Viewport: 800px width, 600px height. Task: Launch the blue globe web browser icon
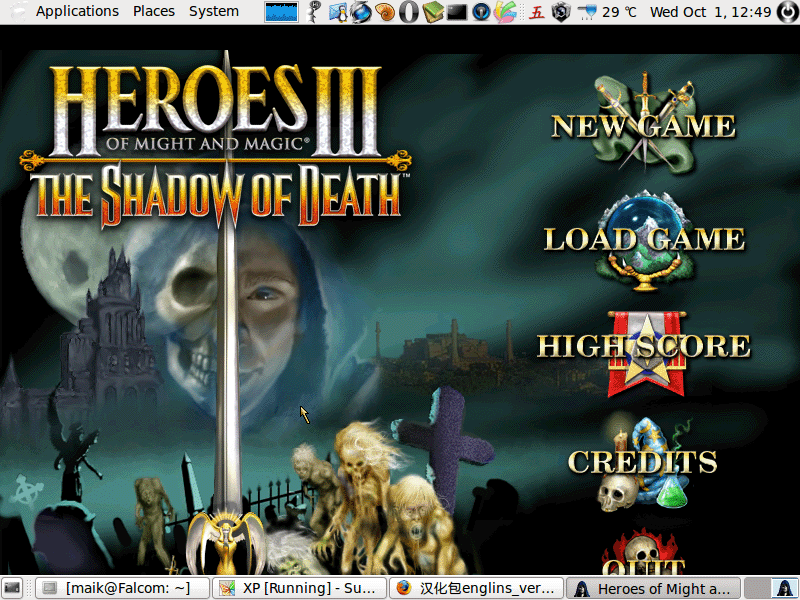pyautogui.click(x=361, y=12)
